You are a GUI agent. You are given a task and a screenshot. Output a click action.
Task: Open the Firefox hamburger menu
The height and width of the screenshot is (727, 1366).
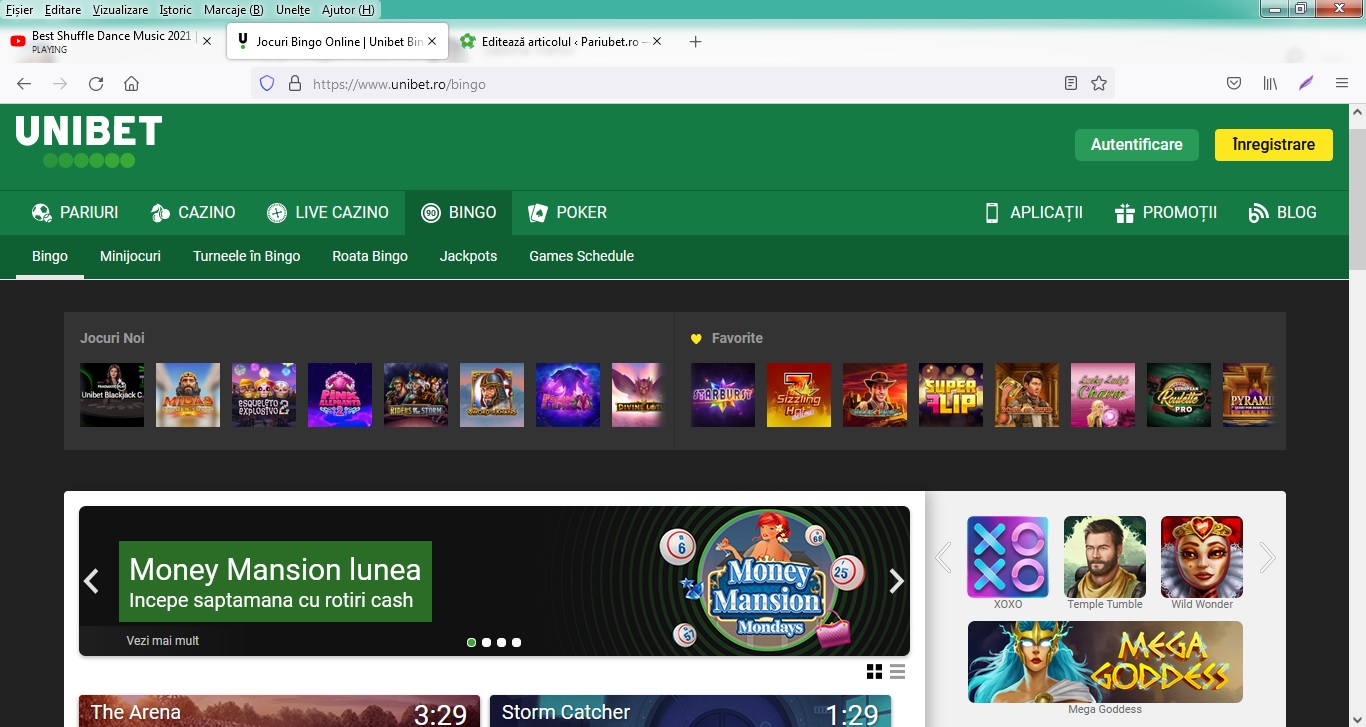[1342, 84]
